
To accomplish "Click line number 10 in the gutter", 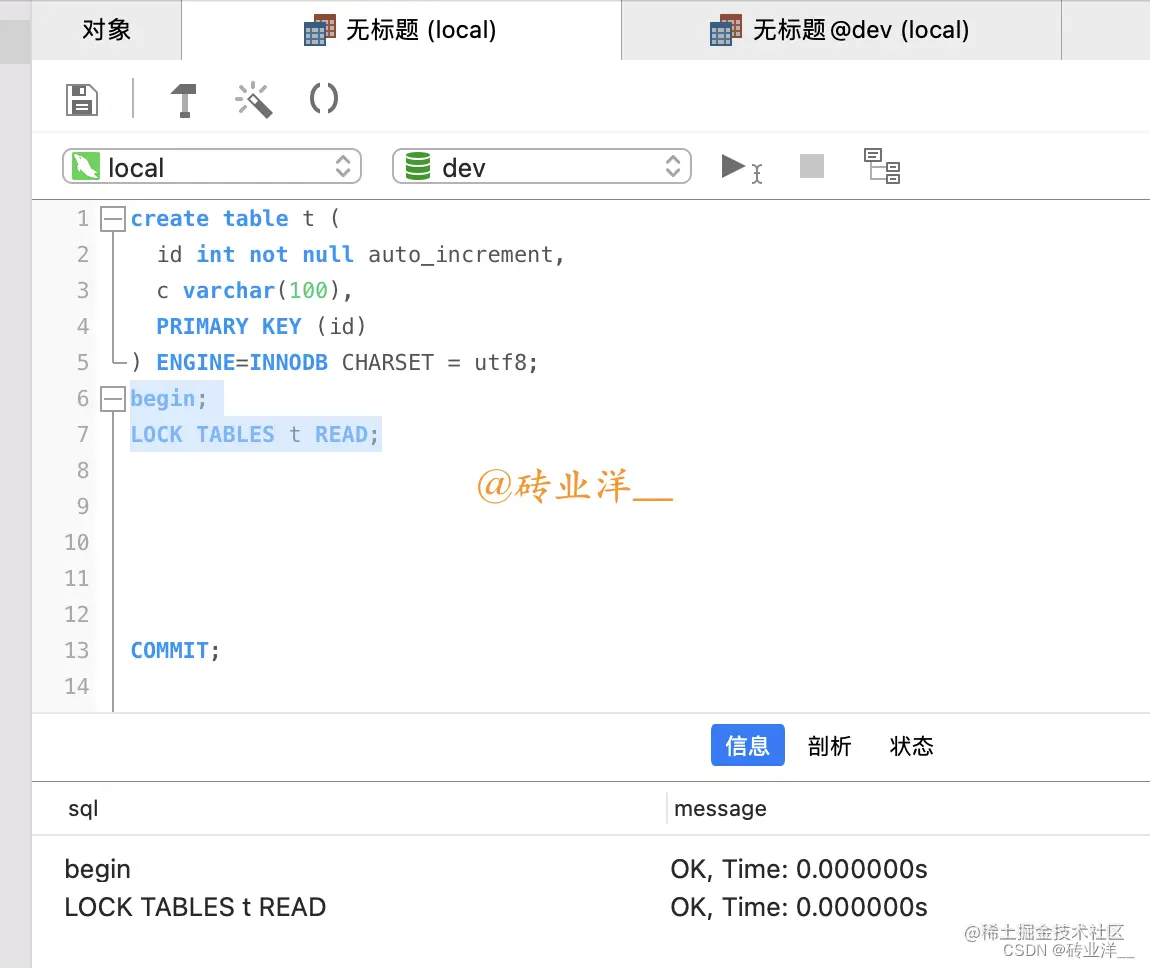I will coord(76,543).
